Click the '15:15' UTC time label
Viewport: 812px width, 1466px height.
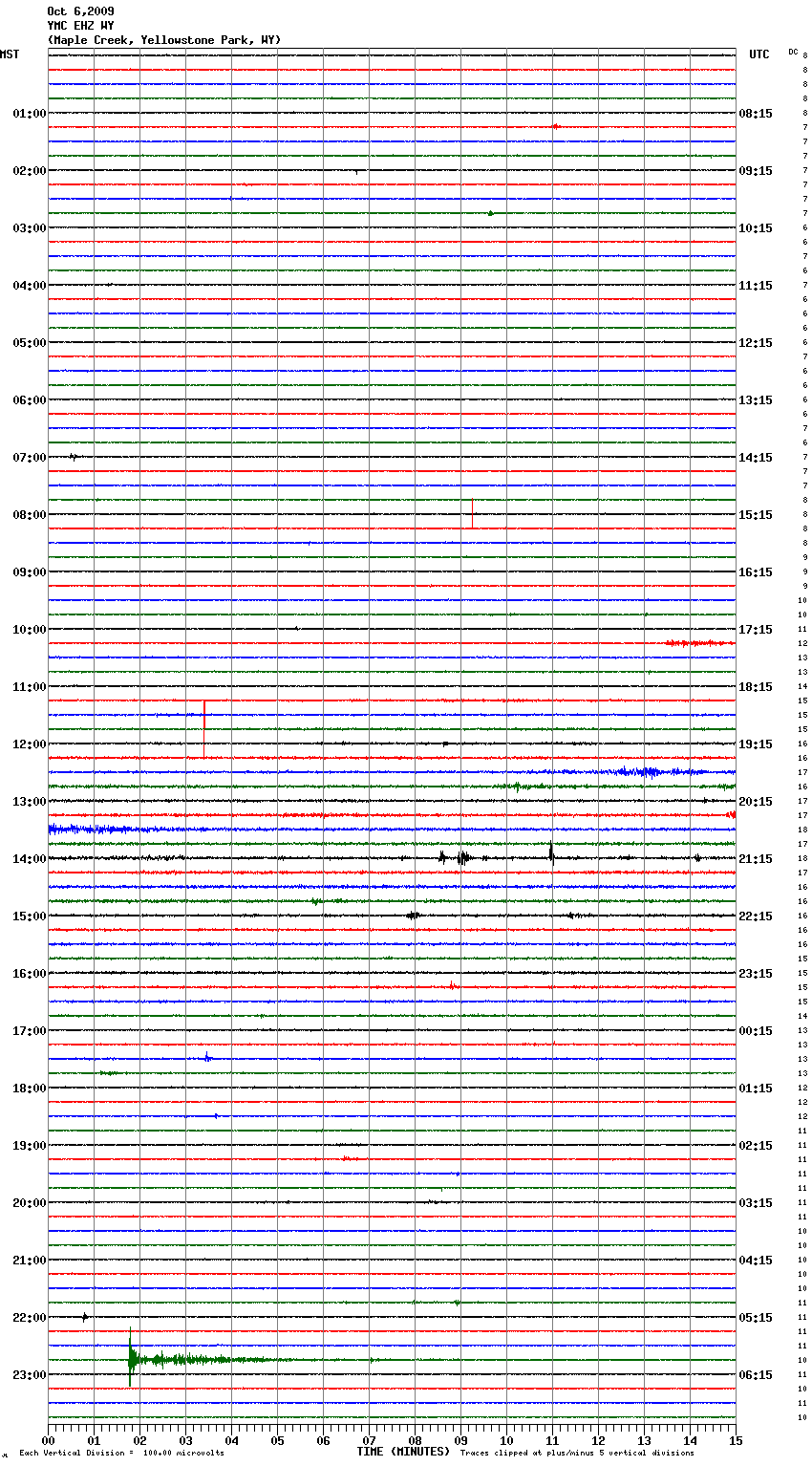tap(756, 515)
